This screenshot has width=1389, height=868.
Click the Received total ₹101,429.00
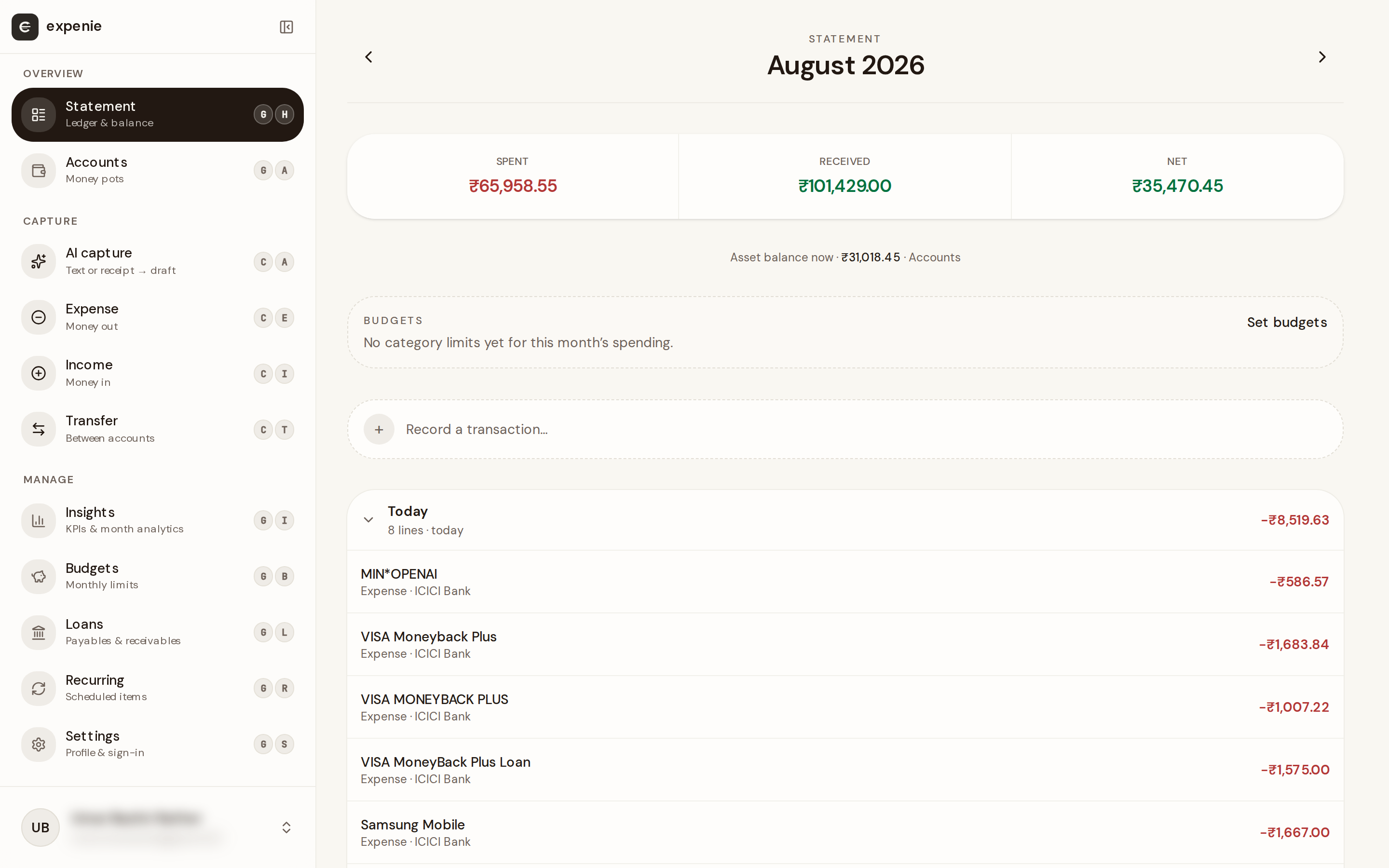point(845,186)
